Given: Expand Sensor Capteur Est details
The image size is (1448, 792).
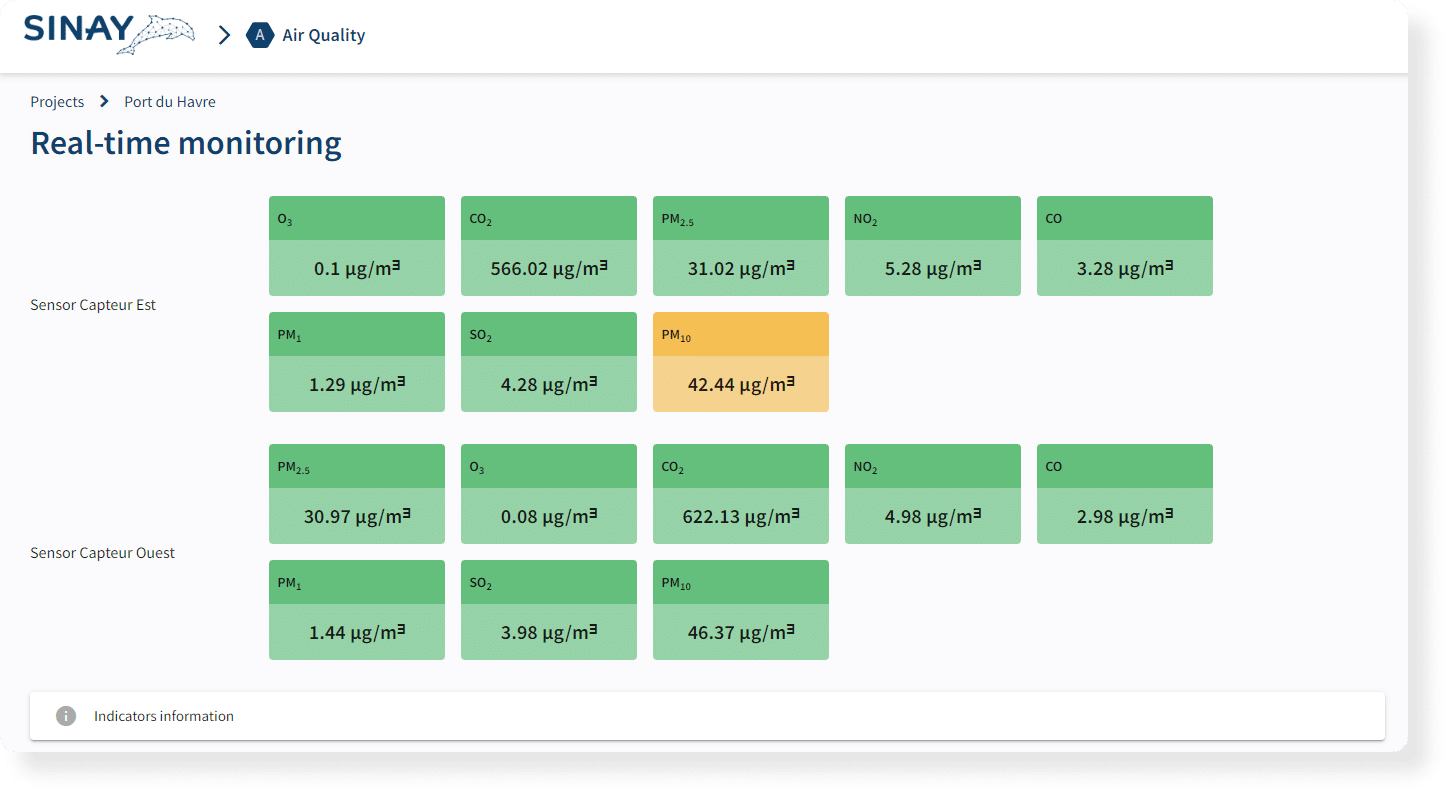Looking at the screenshot, I should tap(92, 304).
